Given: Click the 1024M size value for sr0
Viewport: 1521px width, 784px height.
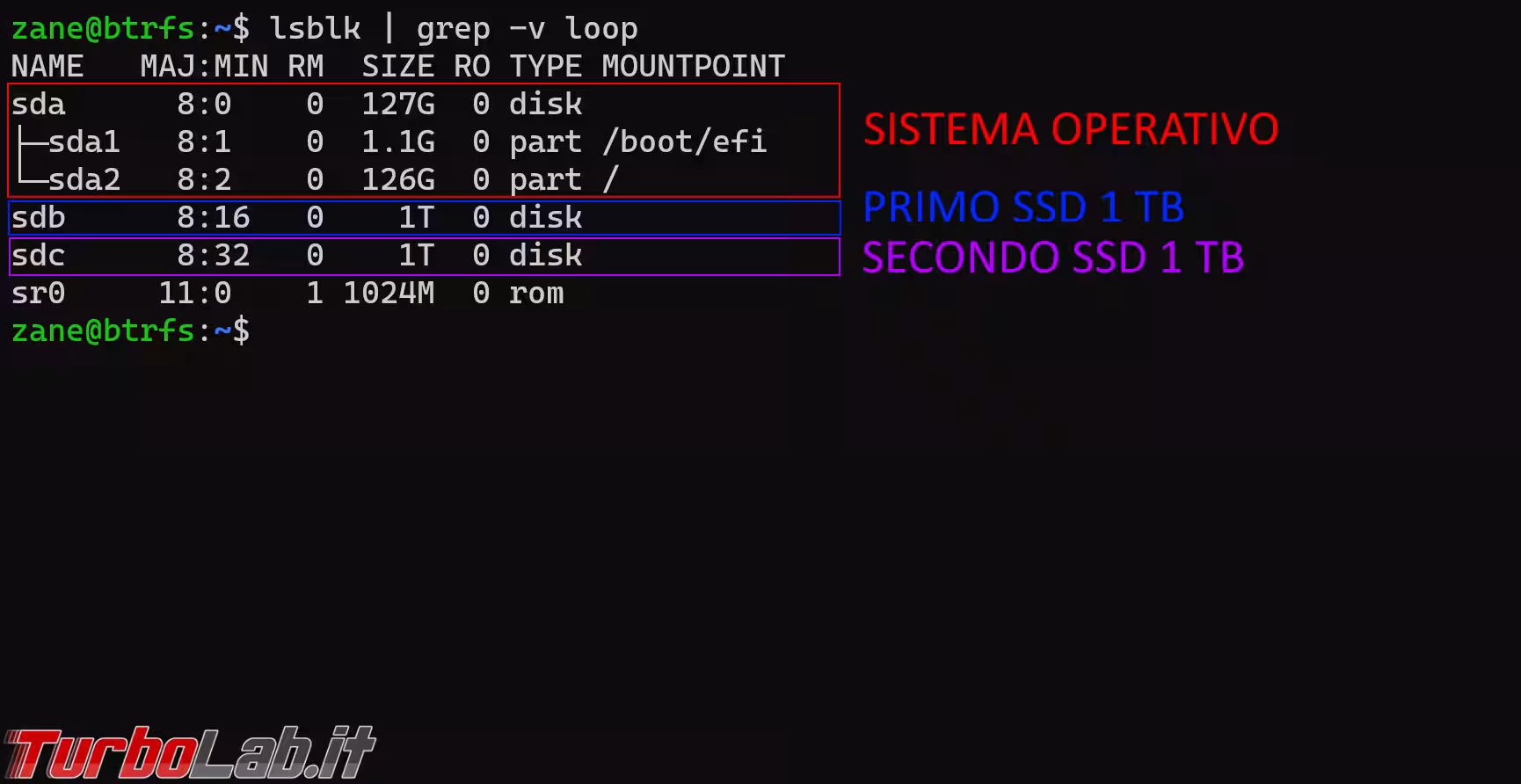Looking at the screenshot, I should tap(389, 294).
